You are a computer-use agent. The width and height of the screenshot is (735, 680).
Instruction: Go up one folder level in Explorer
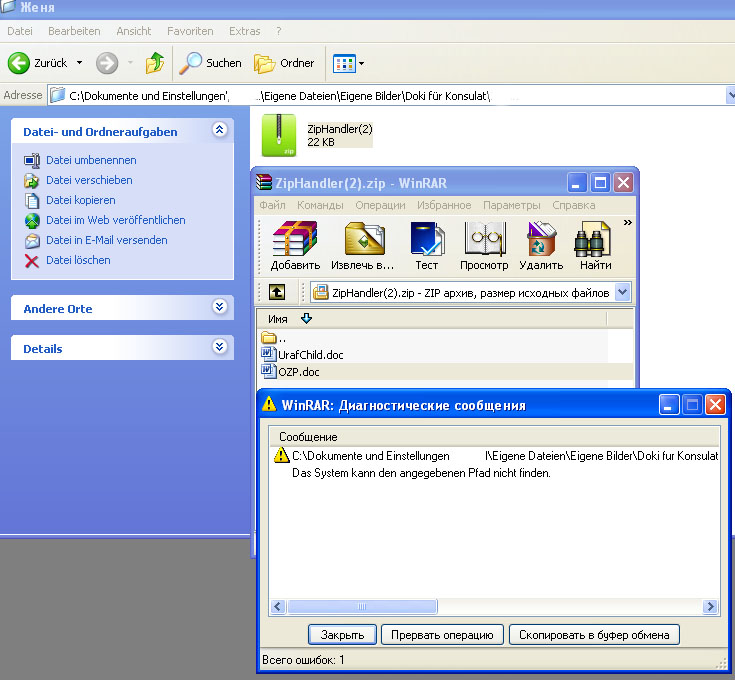pos(155,63)
